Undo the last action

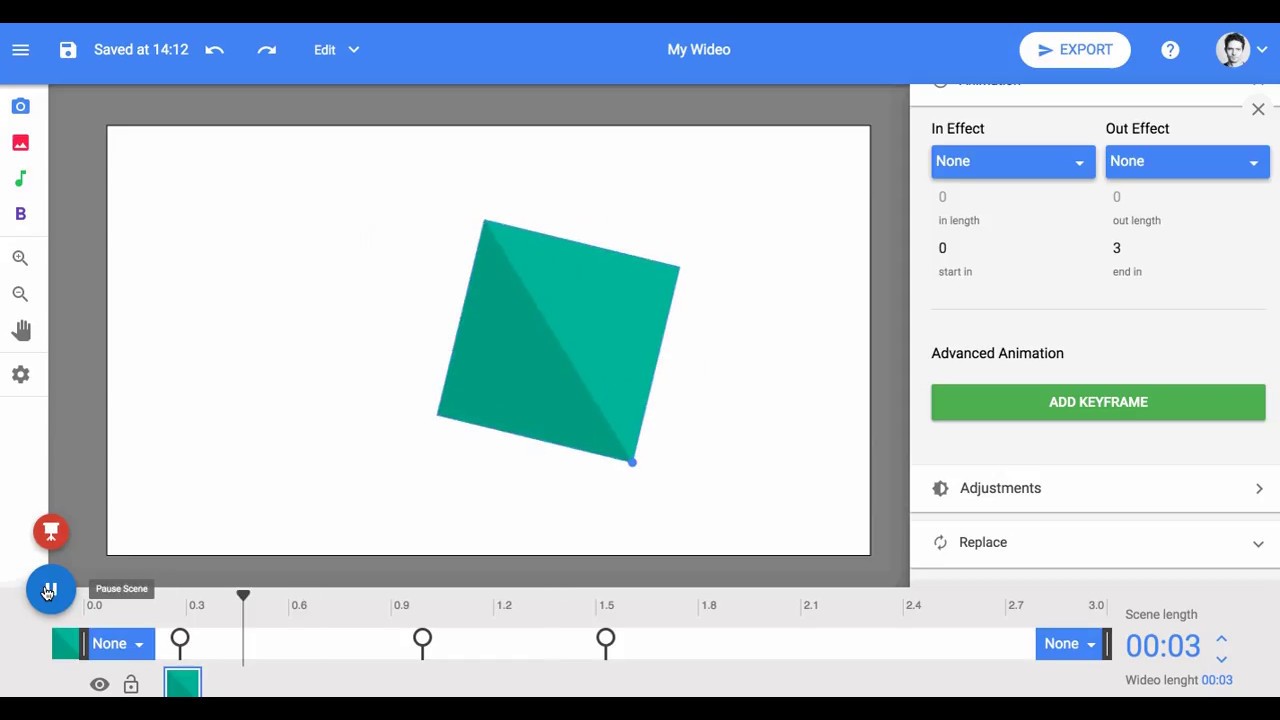tap(215, 50)
